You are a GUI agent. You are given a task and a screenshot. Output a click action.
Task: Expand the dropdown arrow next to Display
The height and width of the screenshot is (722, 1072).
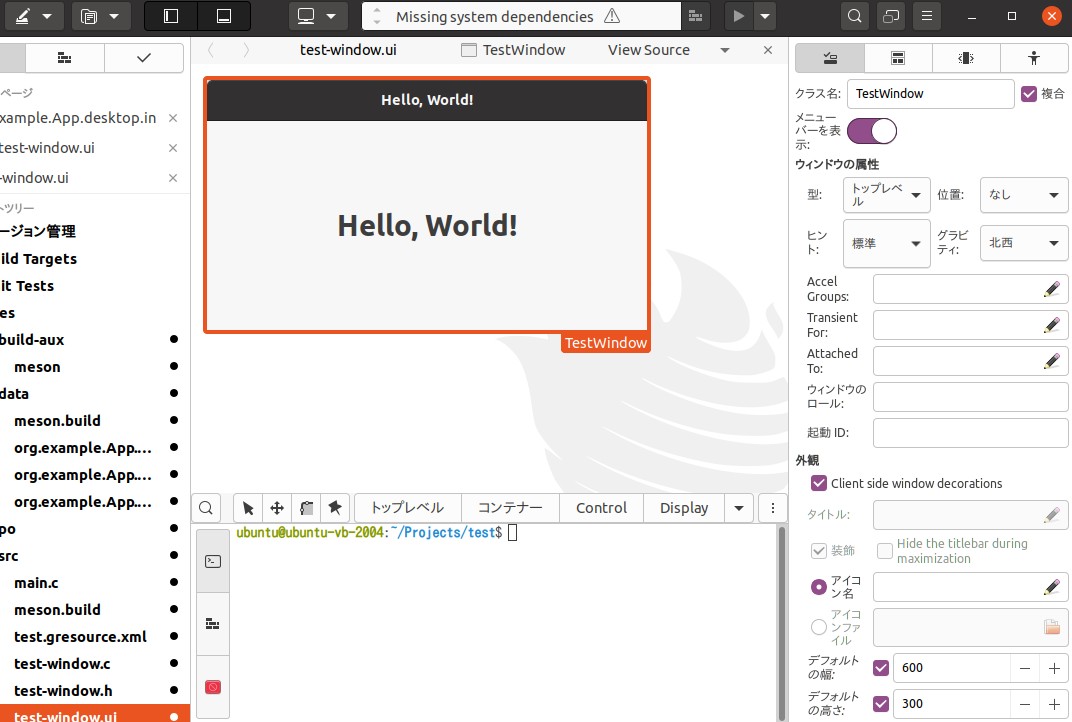click(739, 507)
